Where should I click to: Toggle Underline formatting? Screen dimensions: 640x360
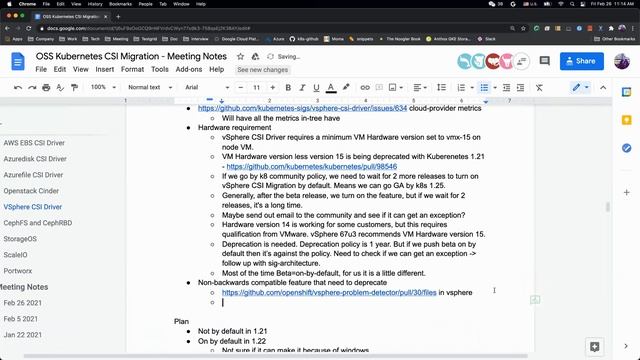click(316, 87)
